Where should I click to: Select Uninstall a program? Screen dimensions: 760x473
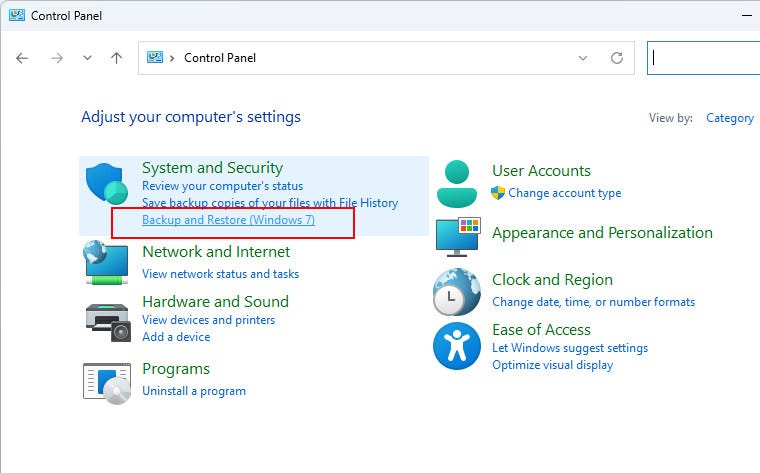coord(194,391)
